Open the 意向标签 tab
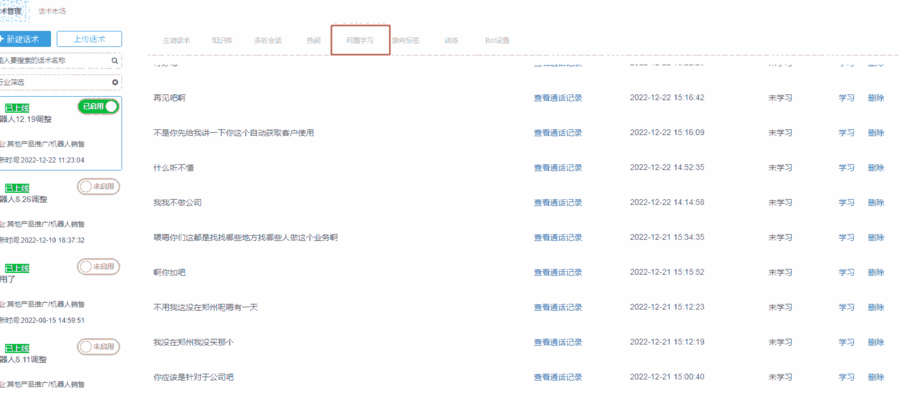The width and height of the screenshot is (900, 396). pos(406,41)
